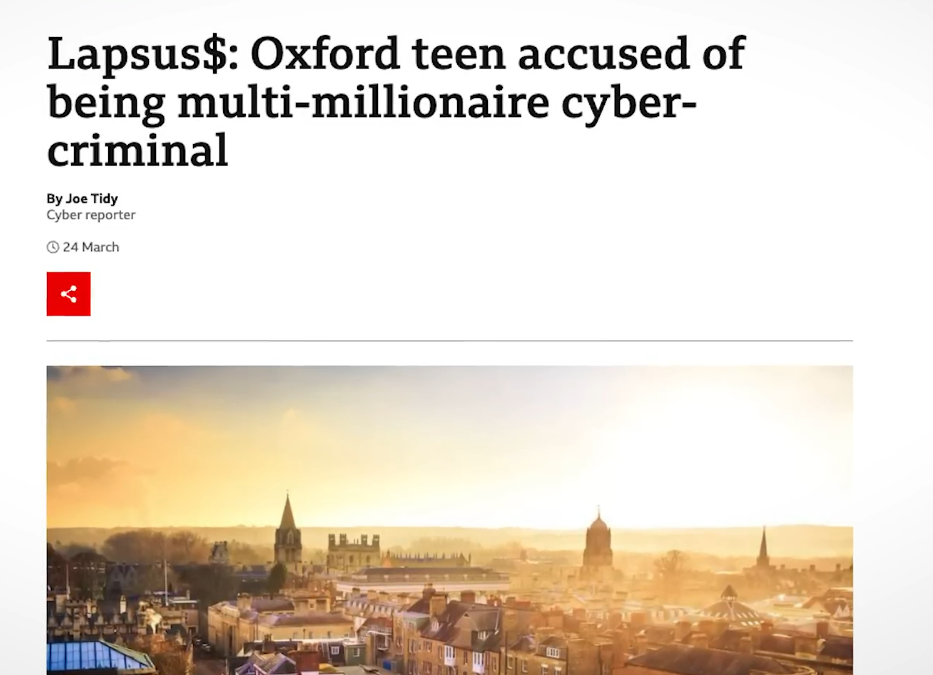Click the battlemented chapel building in photo

pyautogui.click(x=353, y=552)
